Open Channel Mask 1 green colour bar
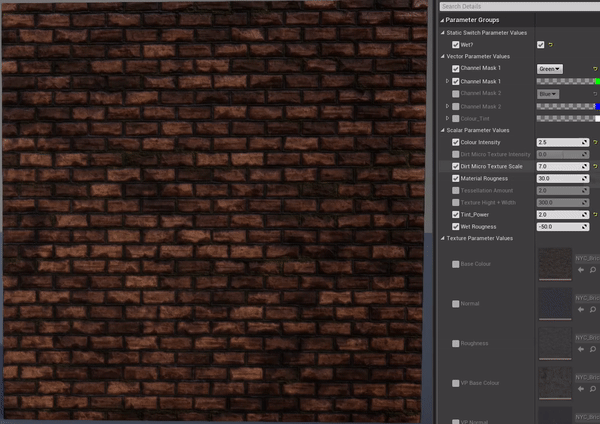Viewport: 600px width, 424px height. [568, 81]
